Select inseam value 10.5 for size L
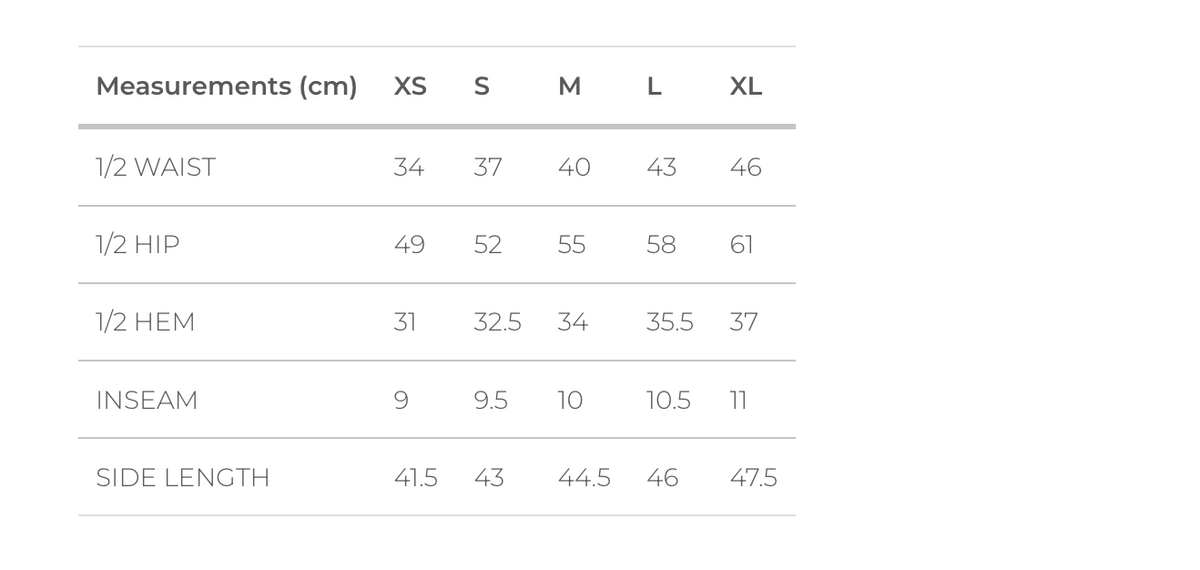The height and width of the screenshot is (570, 1200). pyautogui.click(x=668, y=400)
